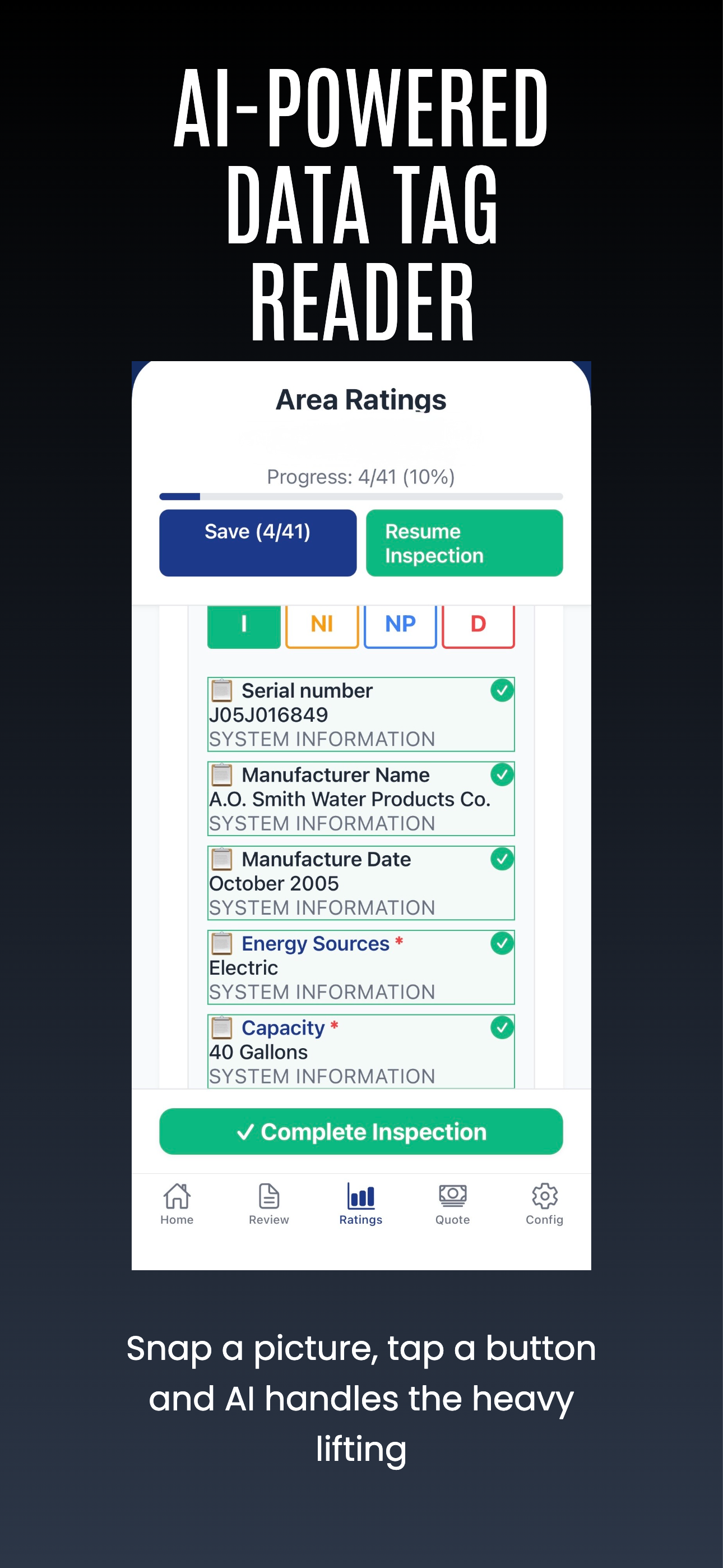The image size is (723, 1568).
Task: Click SYSTEM INFORMATION under October 2005
Action: pyautogui.click(x=322, y=907)
